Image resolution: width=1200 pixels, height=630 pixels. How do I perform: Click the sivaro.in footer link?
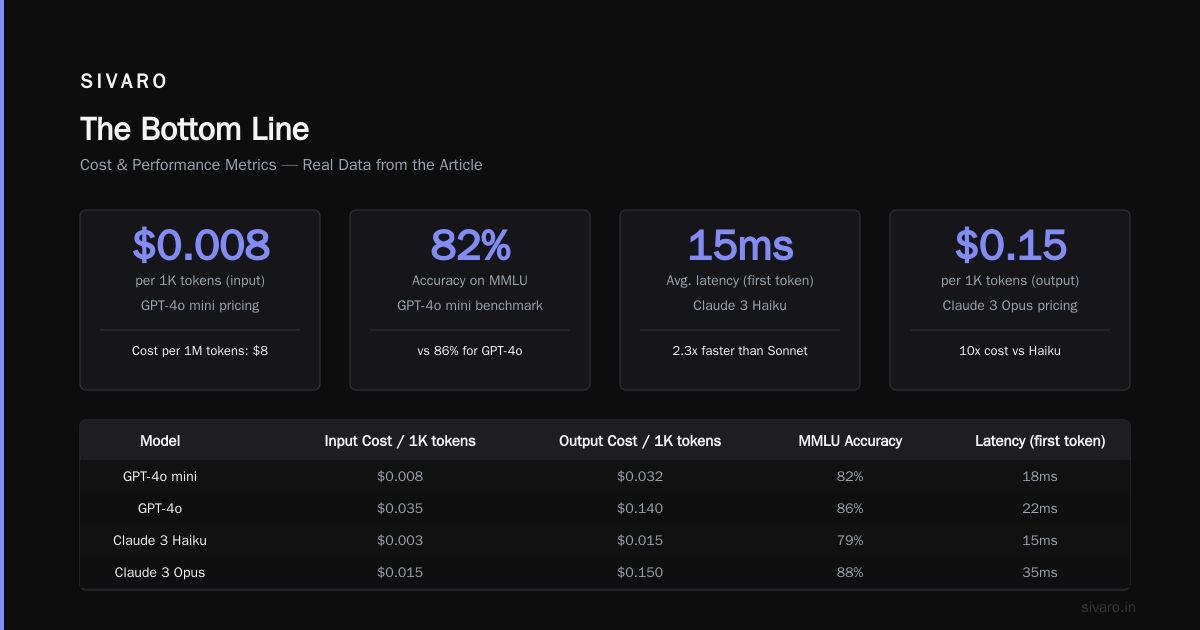(1108, 607)
